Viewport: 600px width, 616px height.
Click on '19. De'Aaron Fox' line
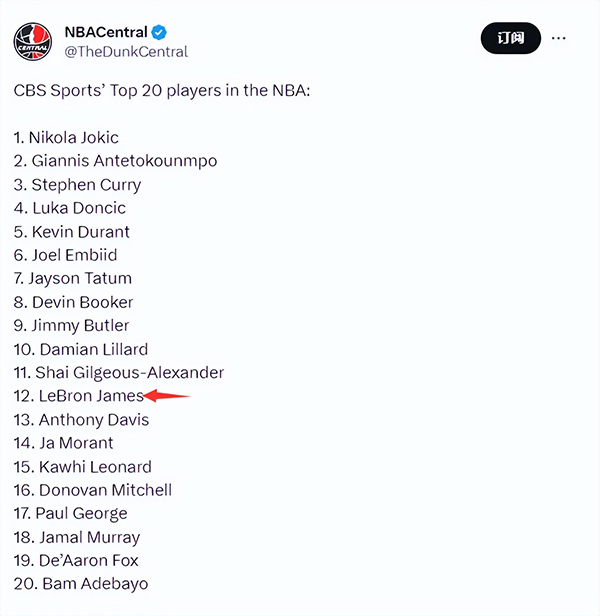[76, 561]
